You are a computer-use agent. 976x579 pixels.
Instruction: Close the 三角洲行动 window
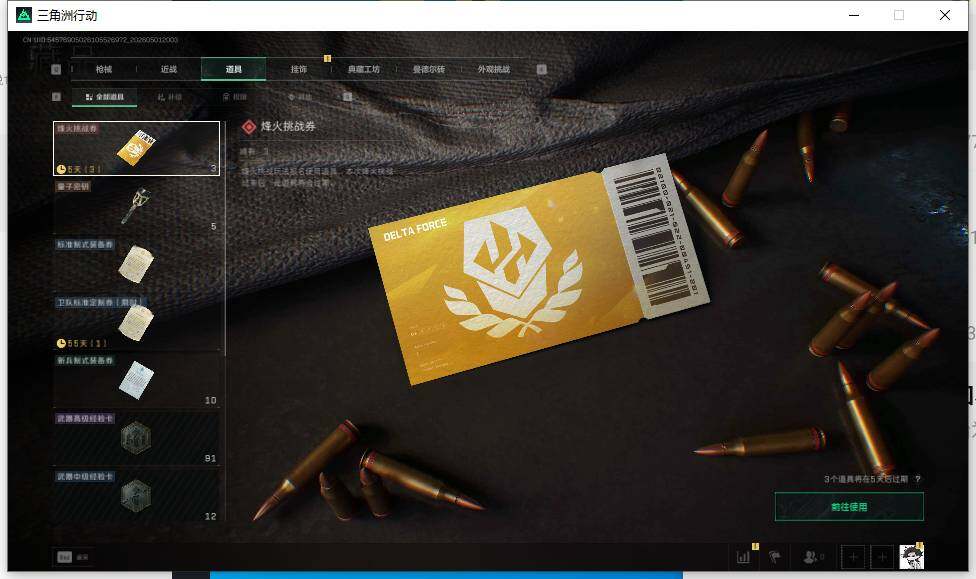(945, 15)
